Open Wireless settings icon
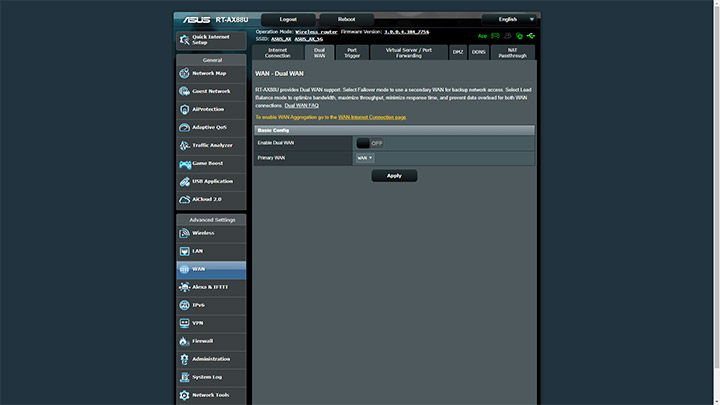 point(185,233)
